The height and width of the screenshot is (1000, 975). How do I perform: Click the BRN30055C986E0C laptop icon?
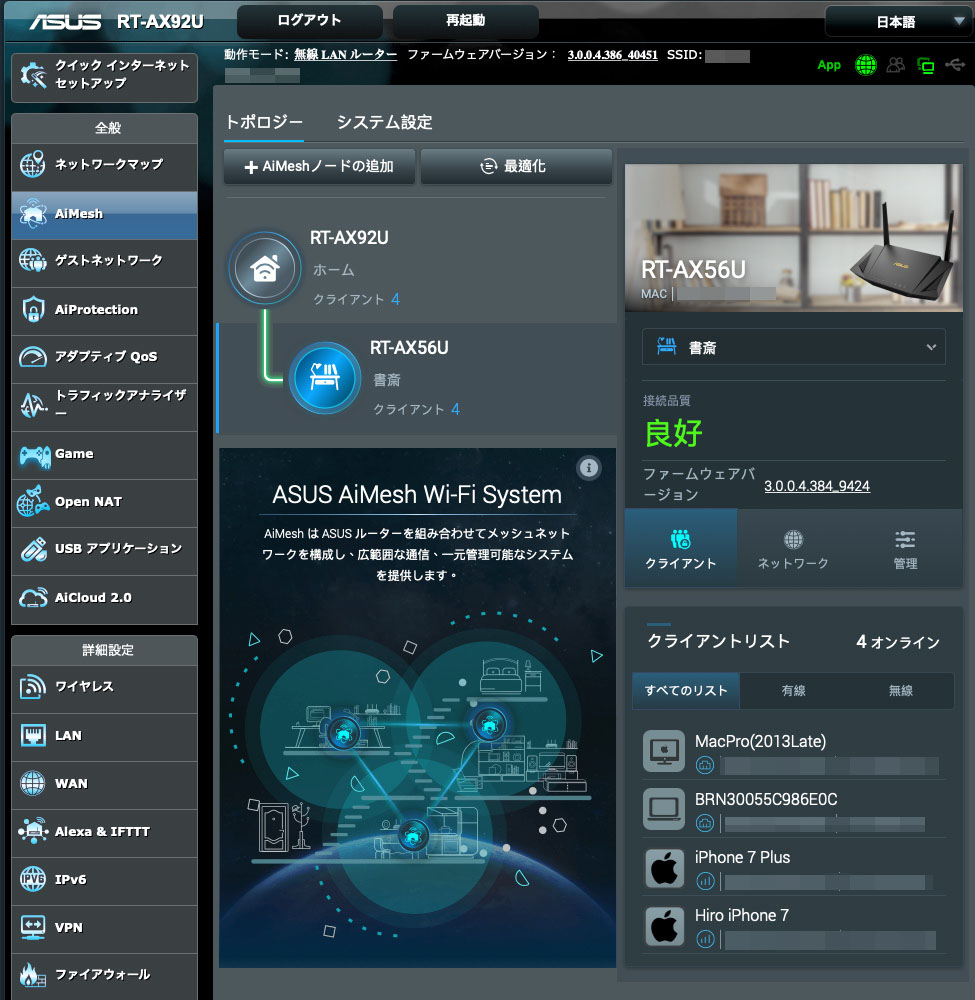click(664, 809)
